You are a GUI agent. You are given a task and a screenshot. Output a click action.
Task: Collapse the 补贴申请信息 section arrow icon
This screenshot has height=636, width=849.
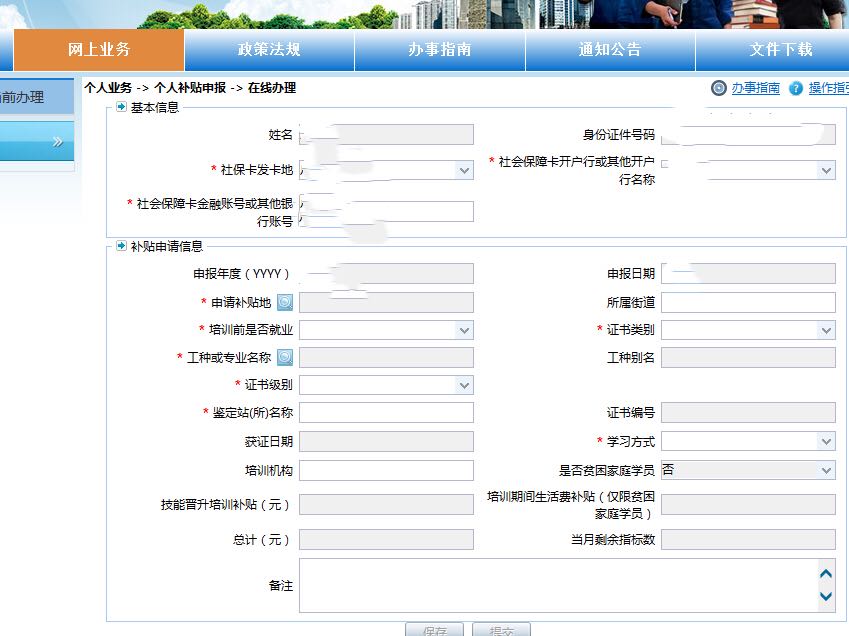coord(121,246)
